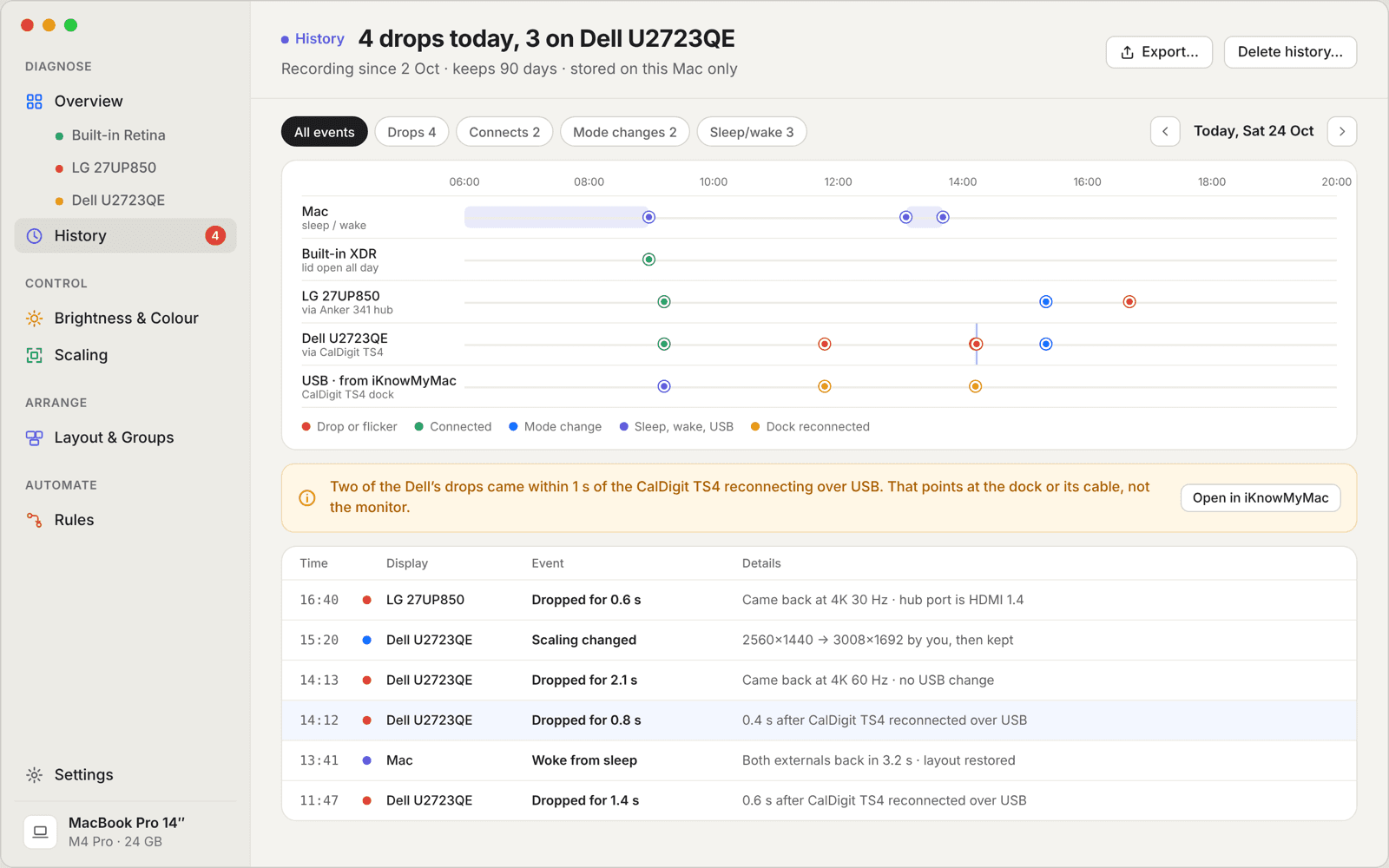Screen dimensions: 1389x868
Task: Click Built-in XDR green connected marker
Action: point(648,260)
